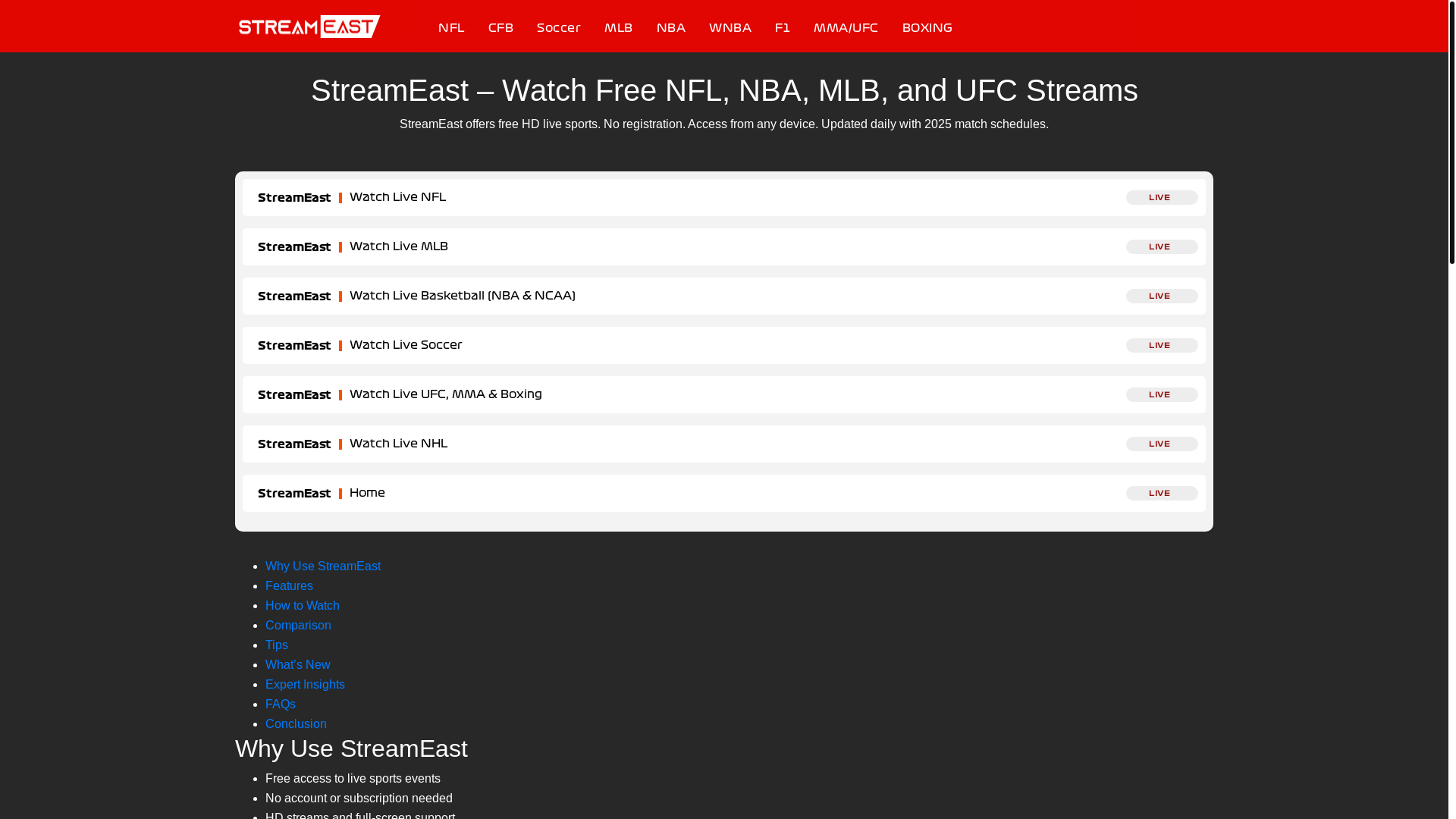Open Watch Live NHL row
Image resolution: width=1456 pixels, height=819 pixels.
724,444
